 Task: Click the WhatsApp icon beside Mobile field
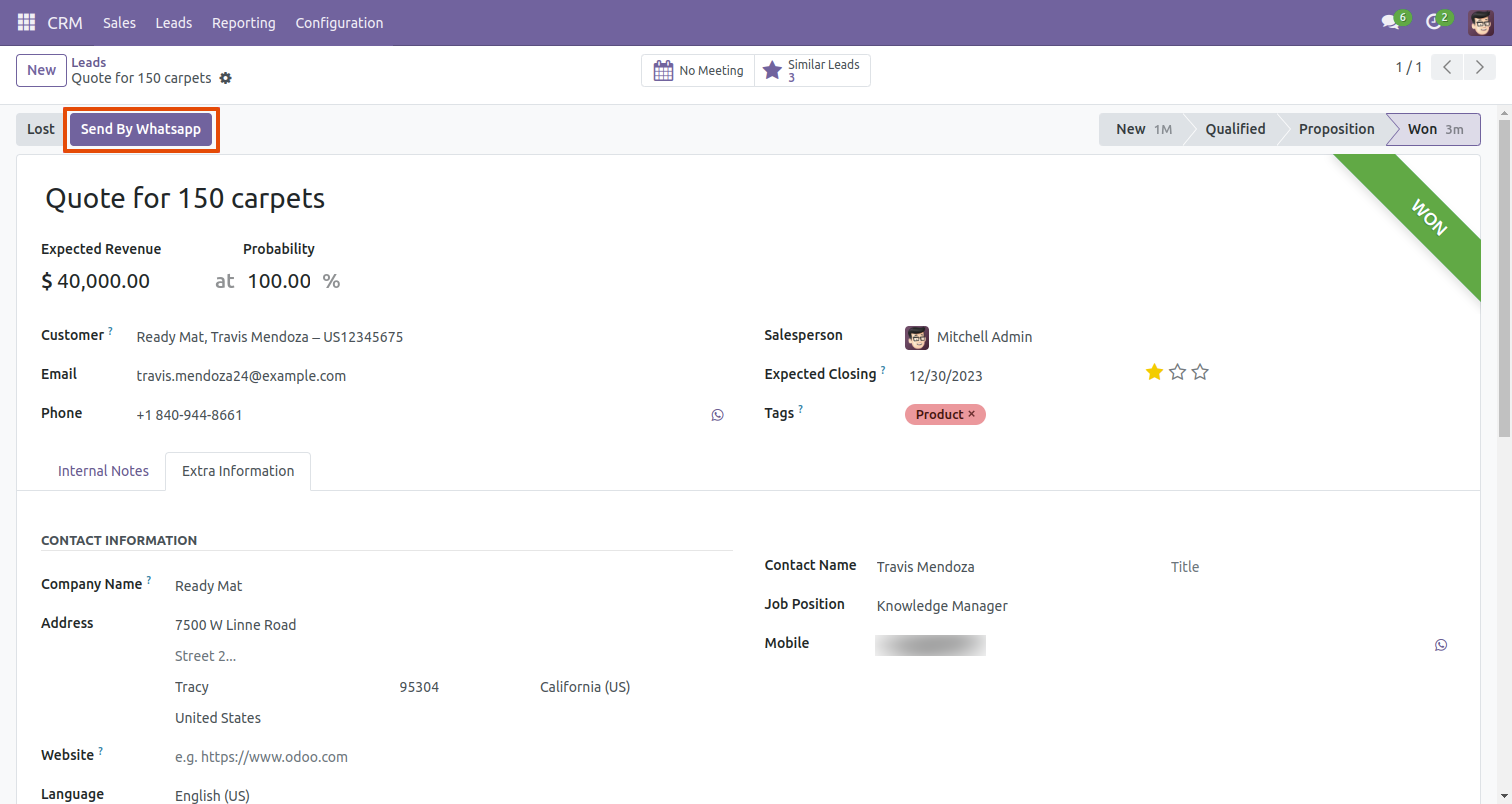tap(1440, 645)
